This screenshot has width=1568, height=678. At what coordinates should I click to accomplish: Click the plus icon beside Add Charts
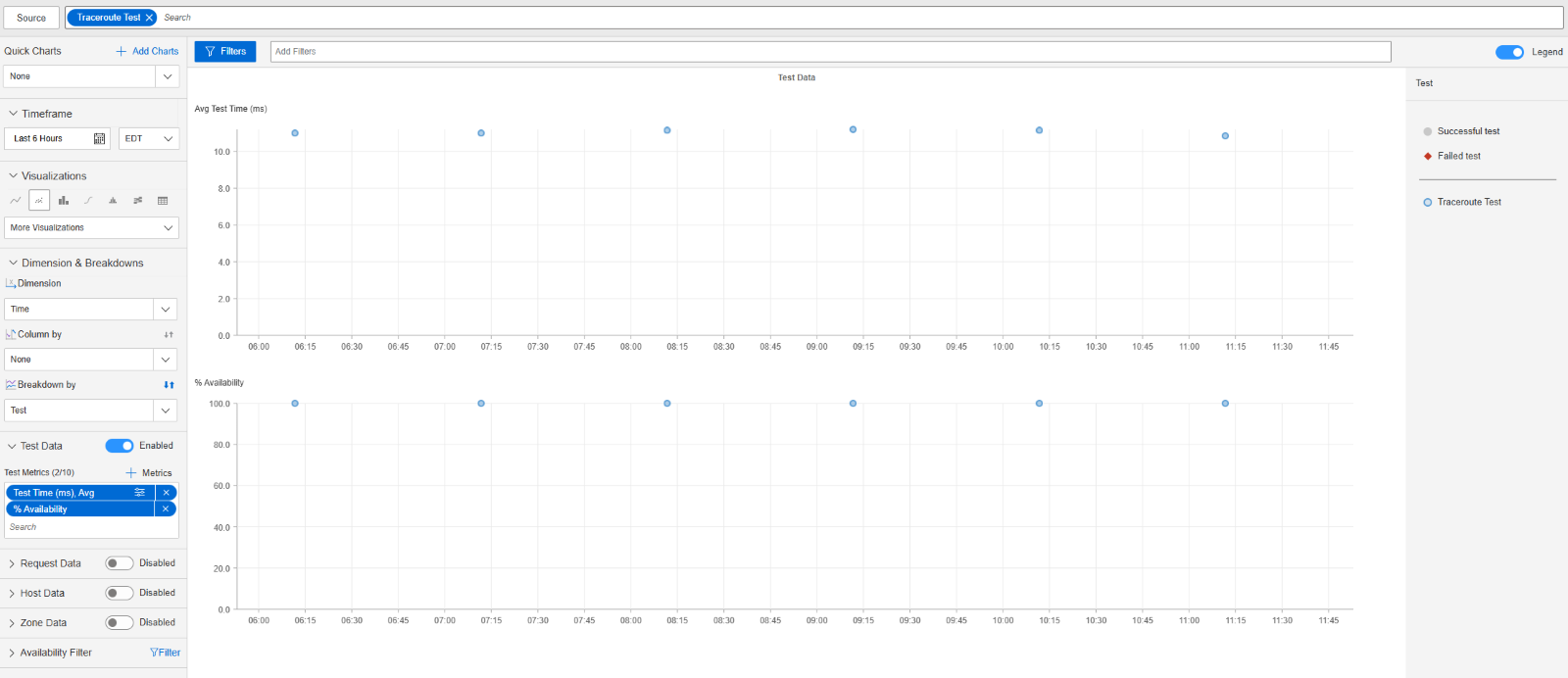122,51
